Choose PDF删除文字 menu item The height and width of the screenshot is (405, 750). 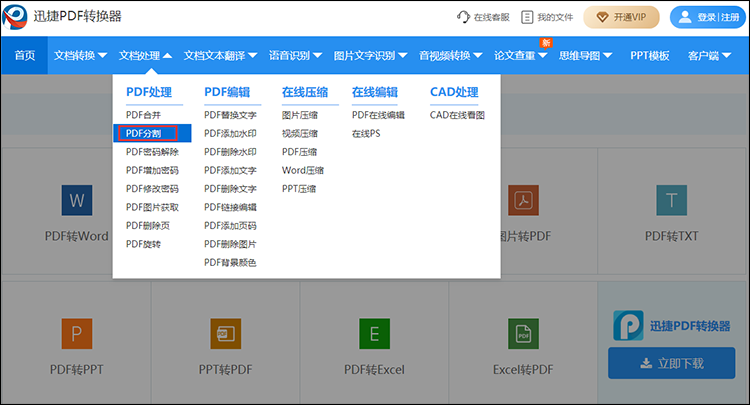point(230,189)
